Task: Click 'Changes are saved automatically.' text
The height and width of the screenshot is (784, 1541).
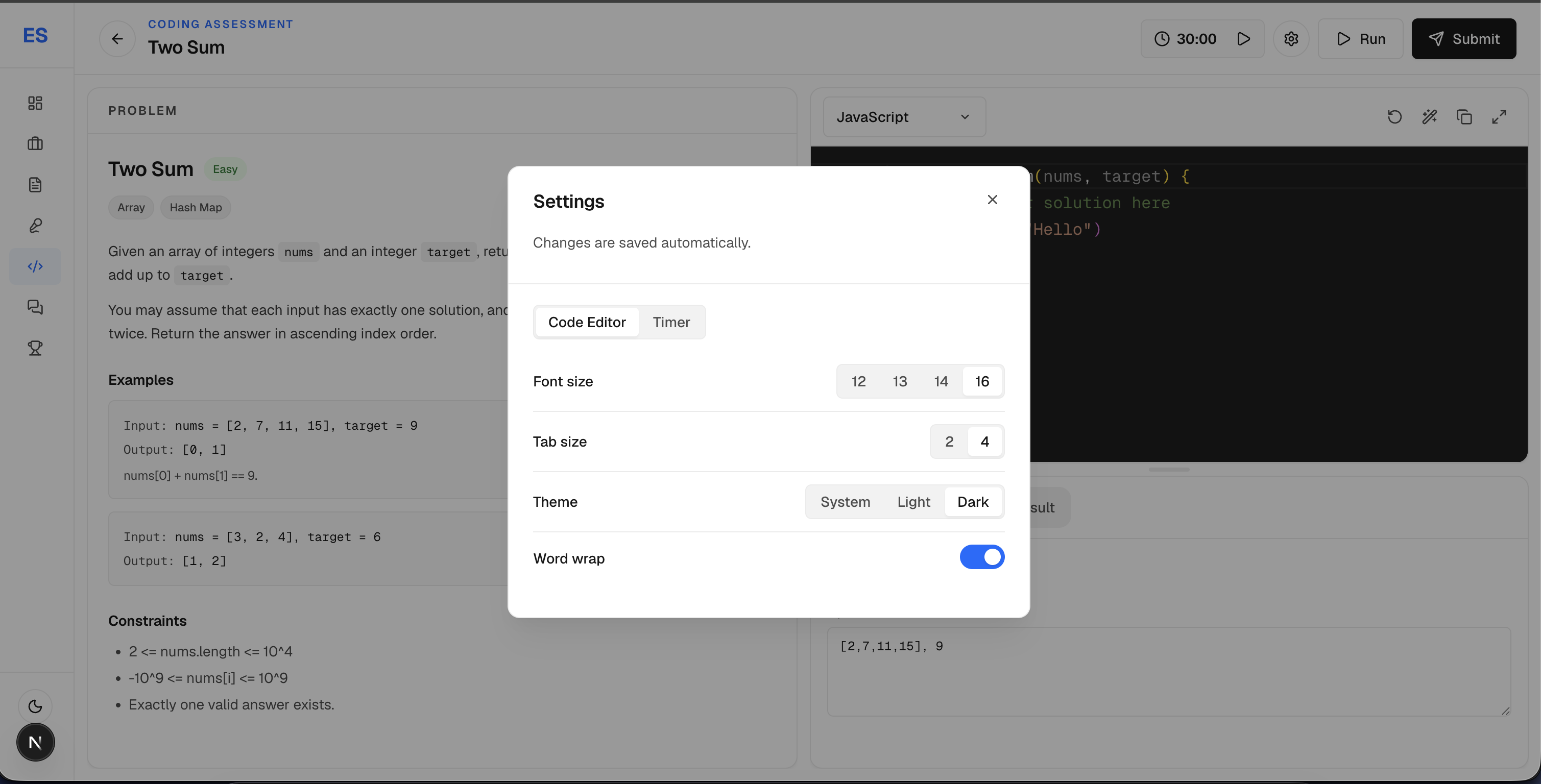Action: point(641,243)
